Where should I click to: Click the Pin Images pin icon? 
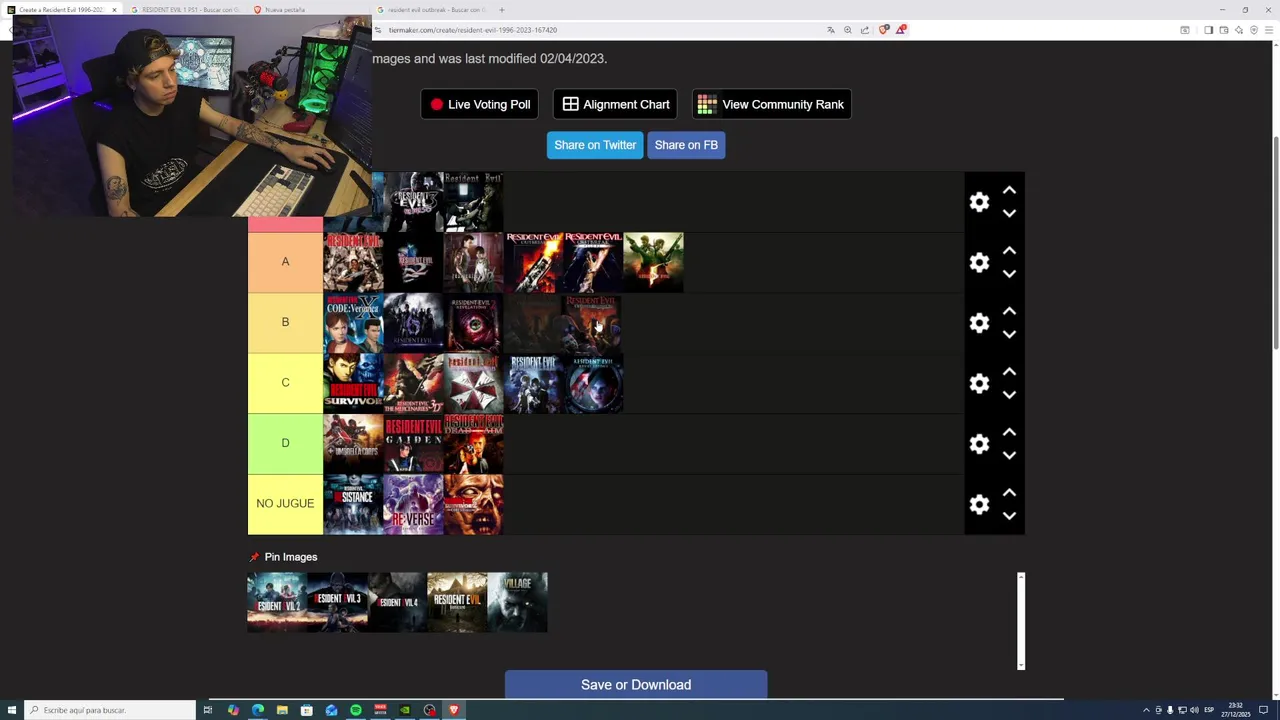[x=254, y=557]
